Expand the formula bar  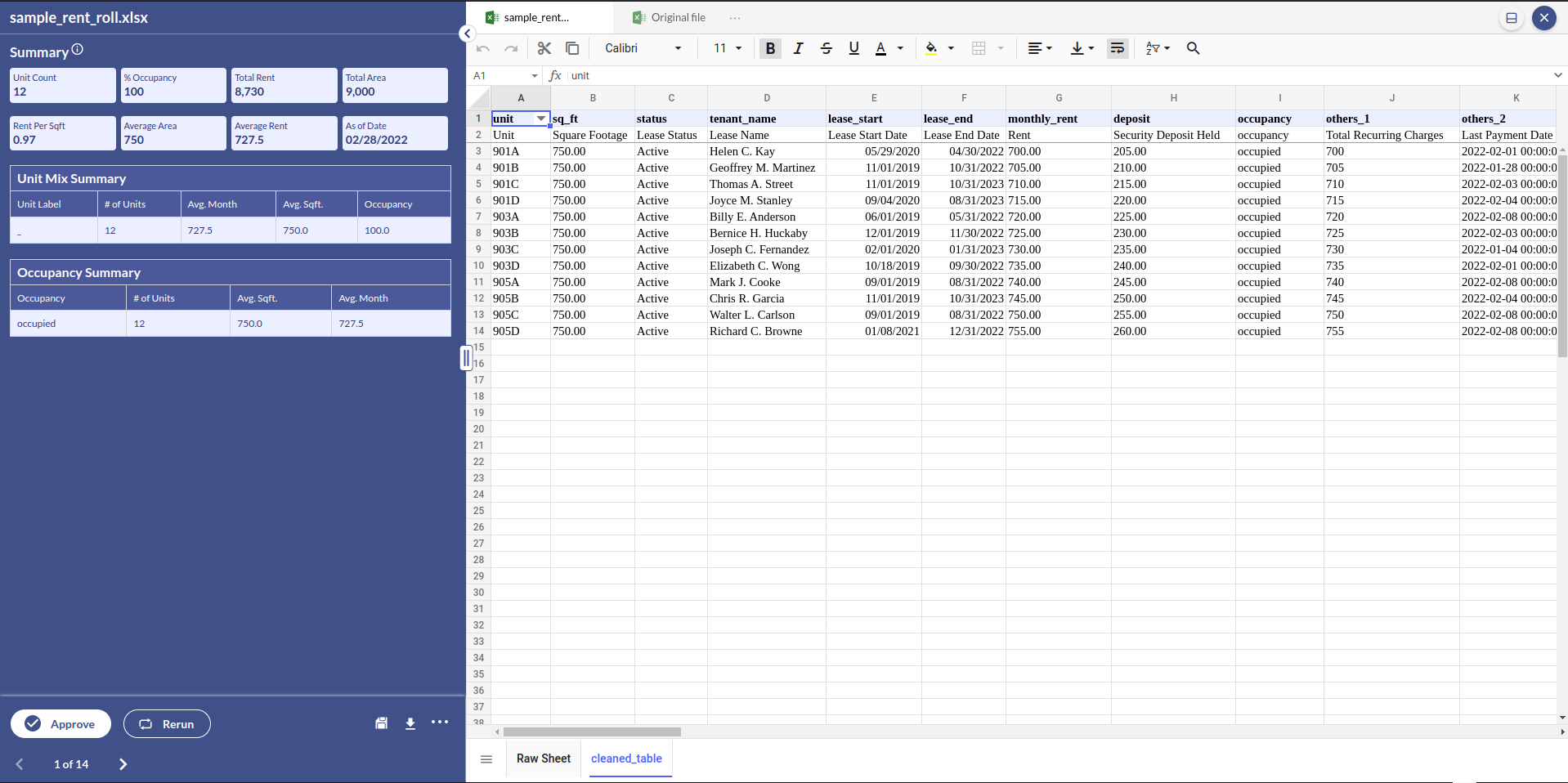pyautogui.click(x=1557, y=75)
